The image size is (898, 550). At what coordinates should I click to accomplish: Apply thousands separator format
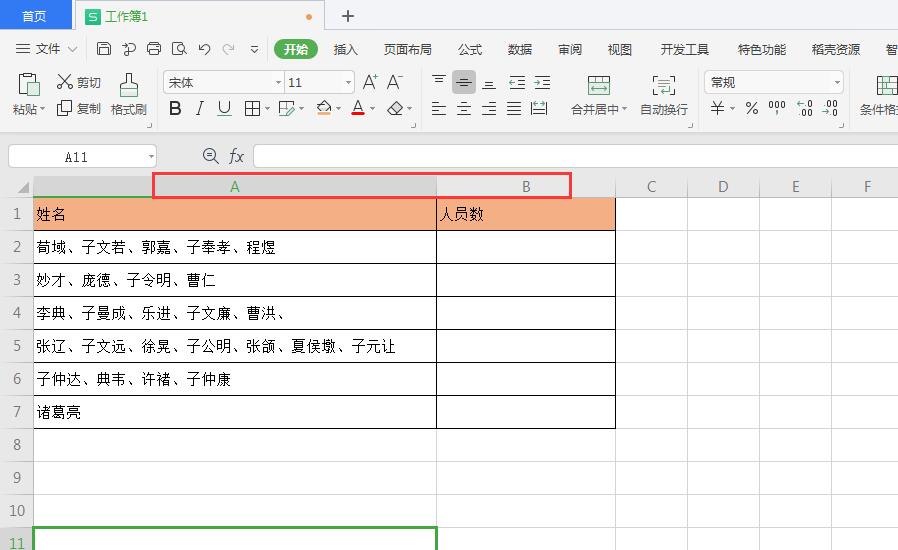pyautogui.click(x=777, y=108)
